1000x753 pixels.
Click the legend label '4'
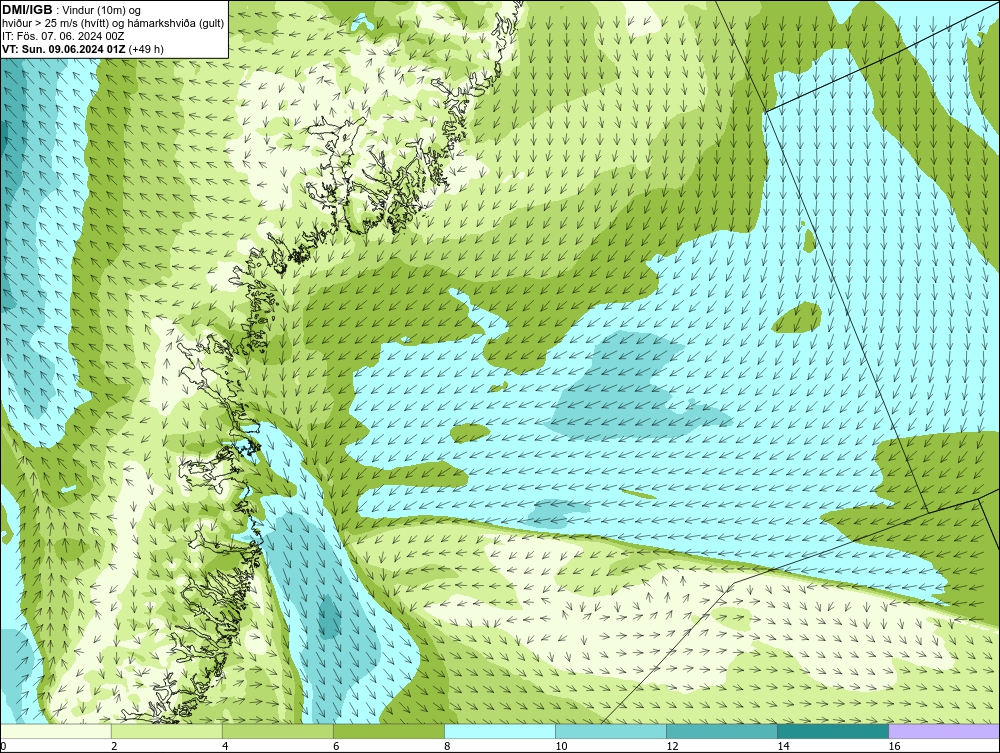pos(225,746)
